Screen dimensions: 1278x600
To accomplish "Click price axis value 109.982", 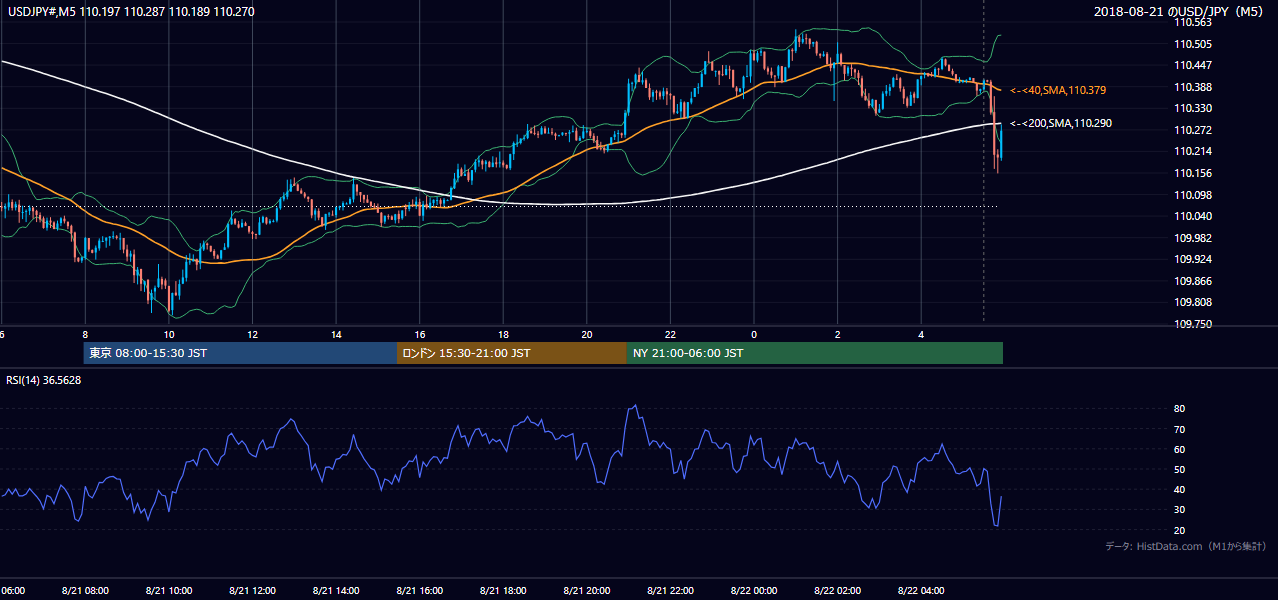I will (x=1193, y=238).
